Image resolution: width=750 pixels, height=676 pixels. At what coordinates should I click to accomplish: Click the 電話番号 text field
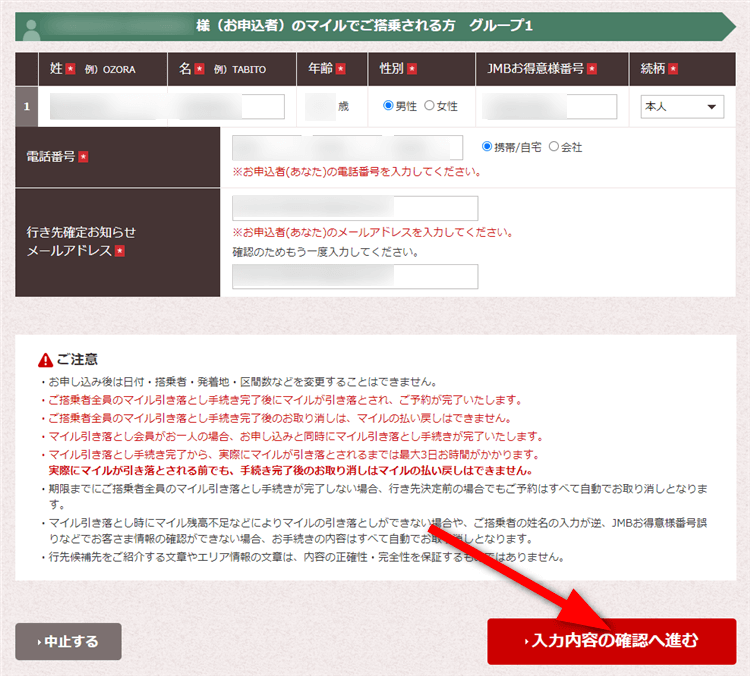click(347, 148)
